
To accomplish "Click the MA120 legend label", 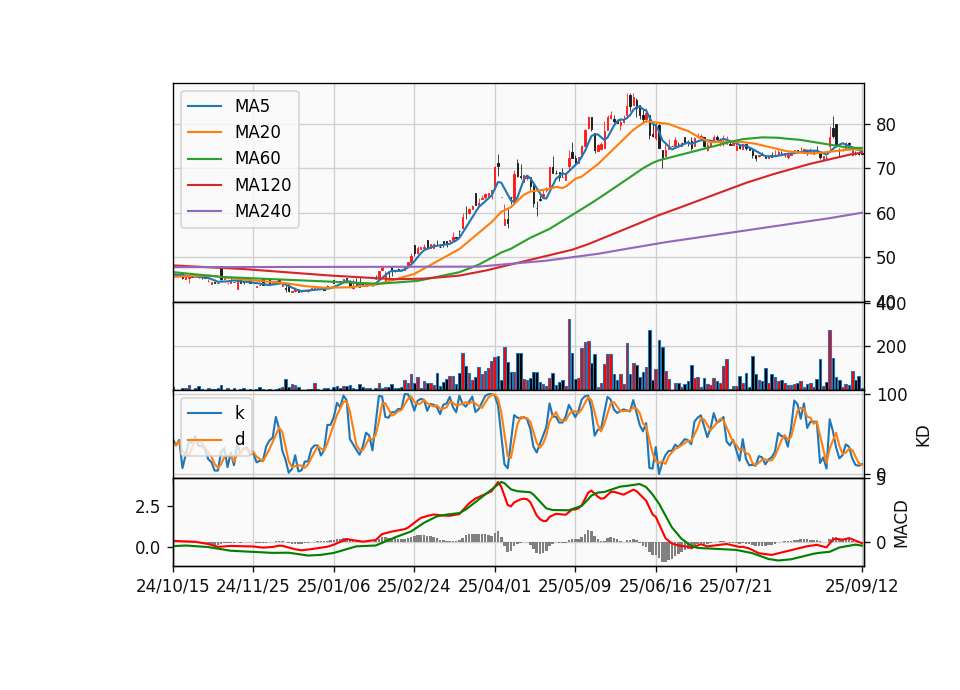I will coord(263,185).
